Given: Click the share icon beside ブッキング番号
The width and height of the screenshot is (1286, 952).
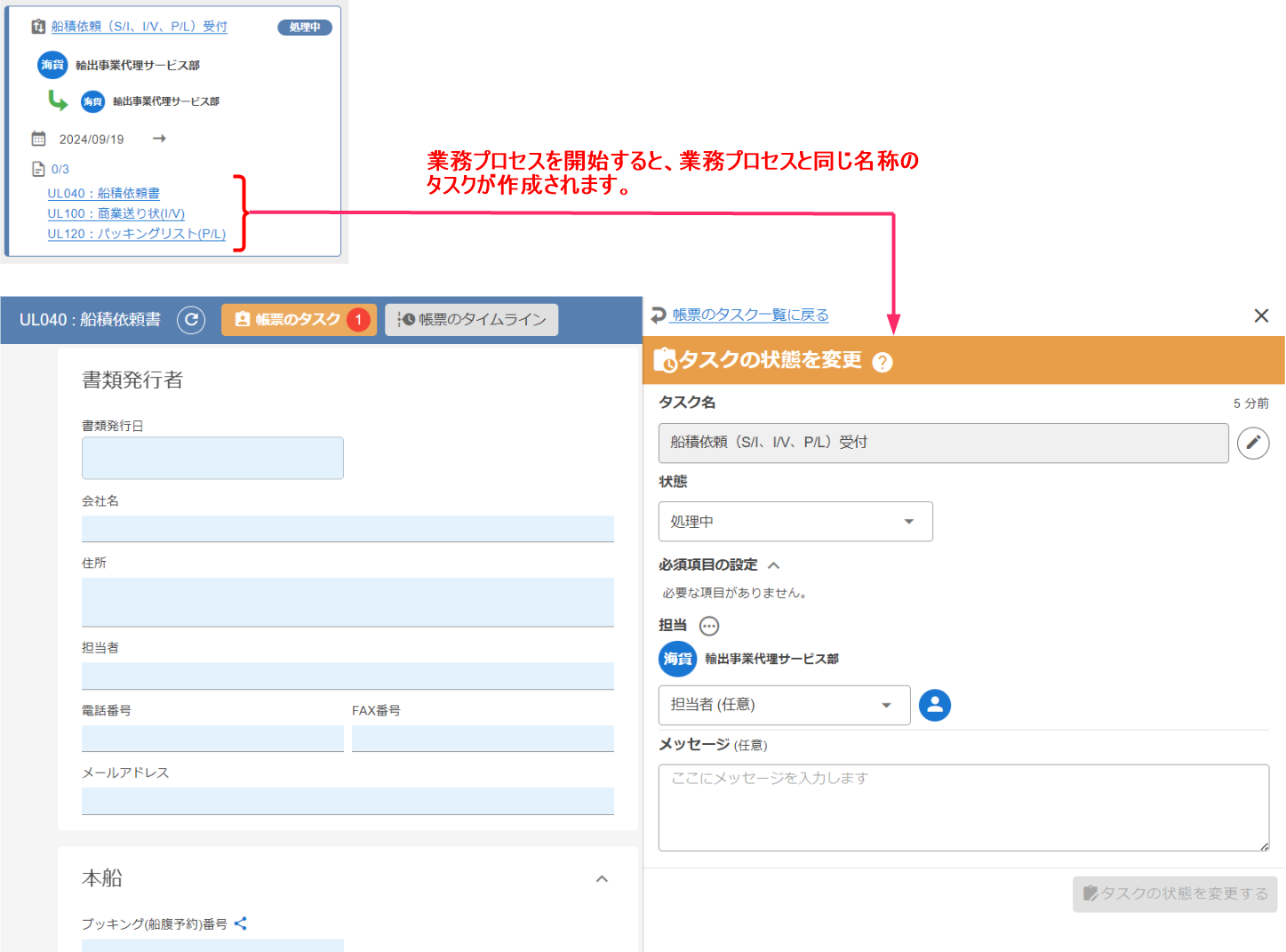Looking at the screenshot, I should pyautogui.click(x=241, y=924).
